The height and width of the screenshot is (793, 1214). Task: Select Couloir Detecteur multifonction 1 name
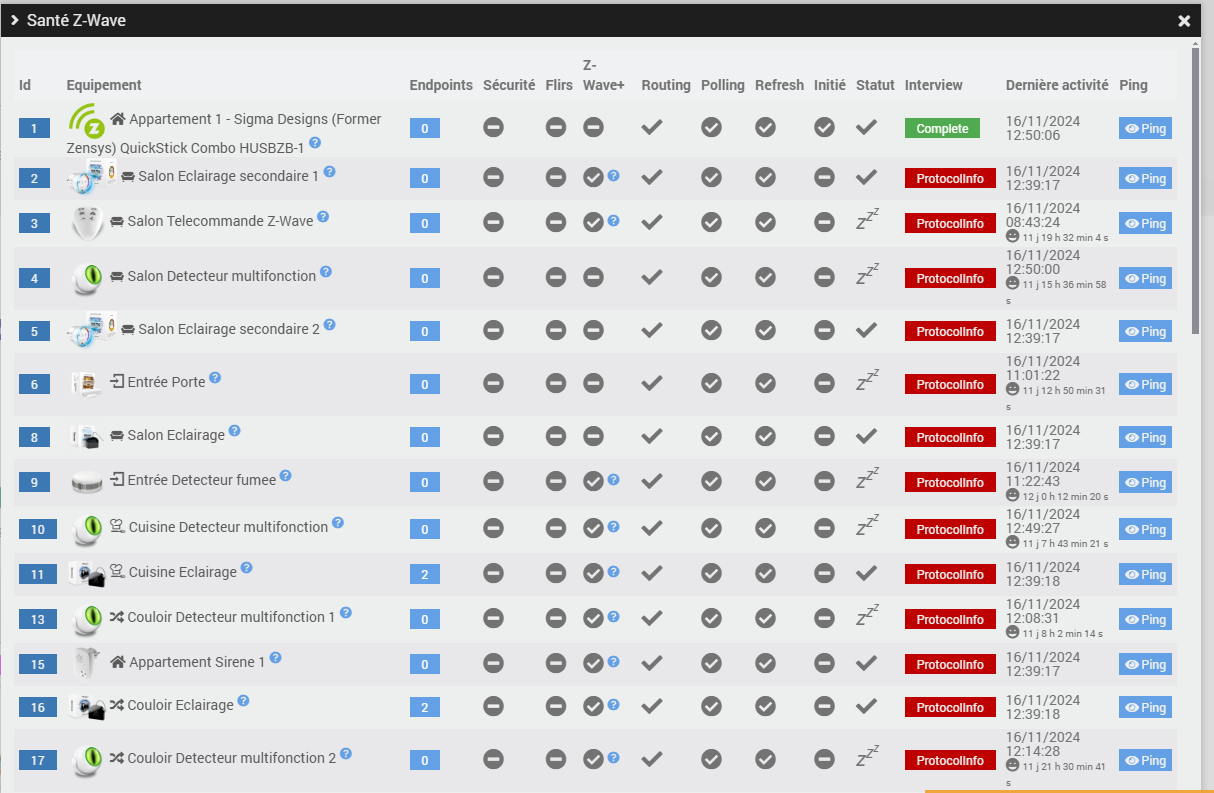tap(231, 617)
